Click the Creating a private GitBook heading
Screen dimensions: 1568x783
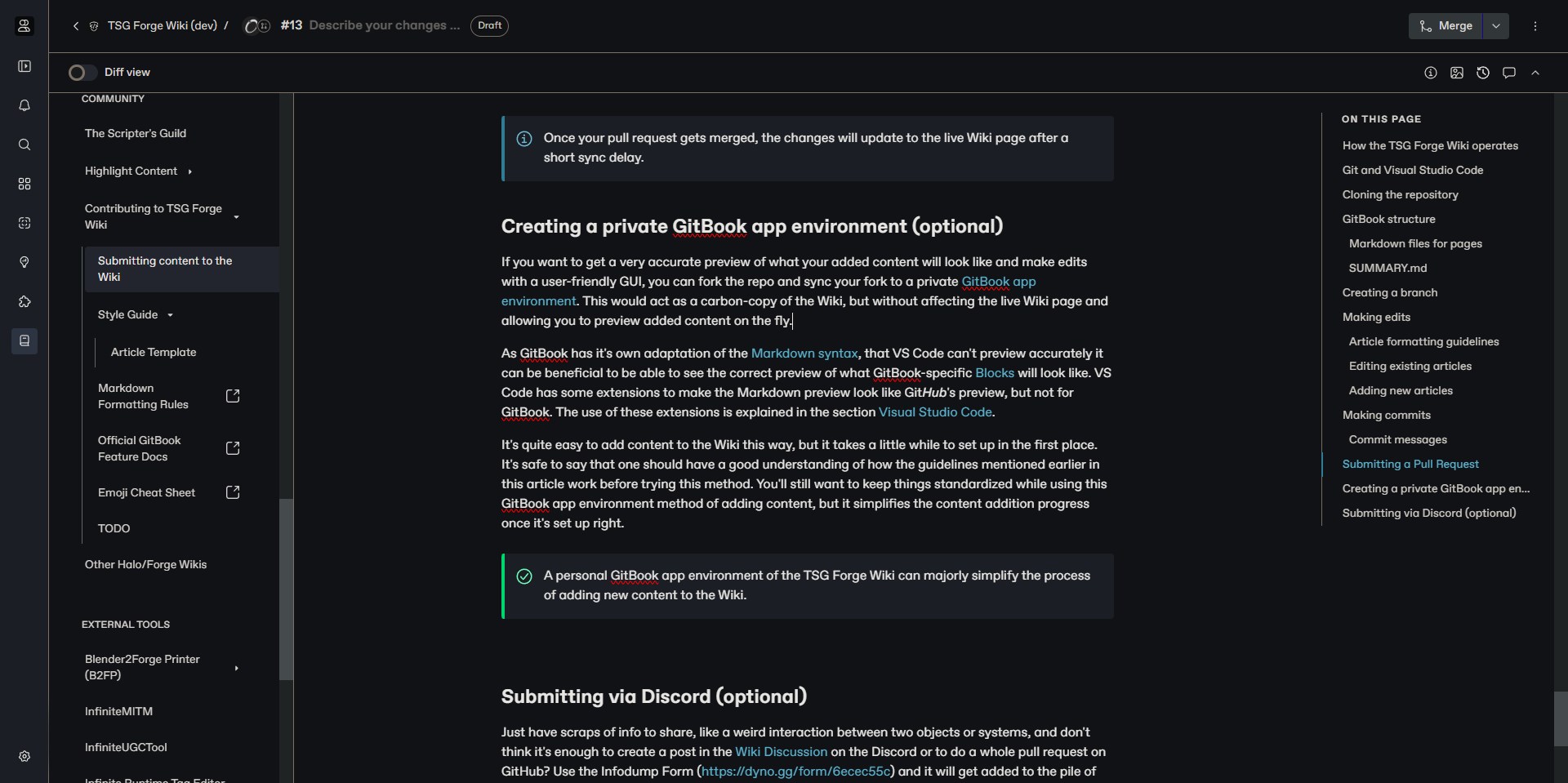752,227
